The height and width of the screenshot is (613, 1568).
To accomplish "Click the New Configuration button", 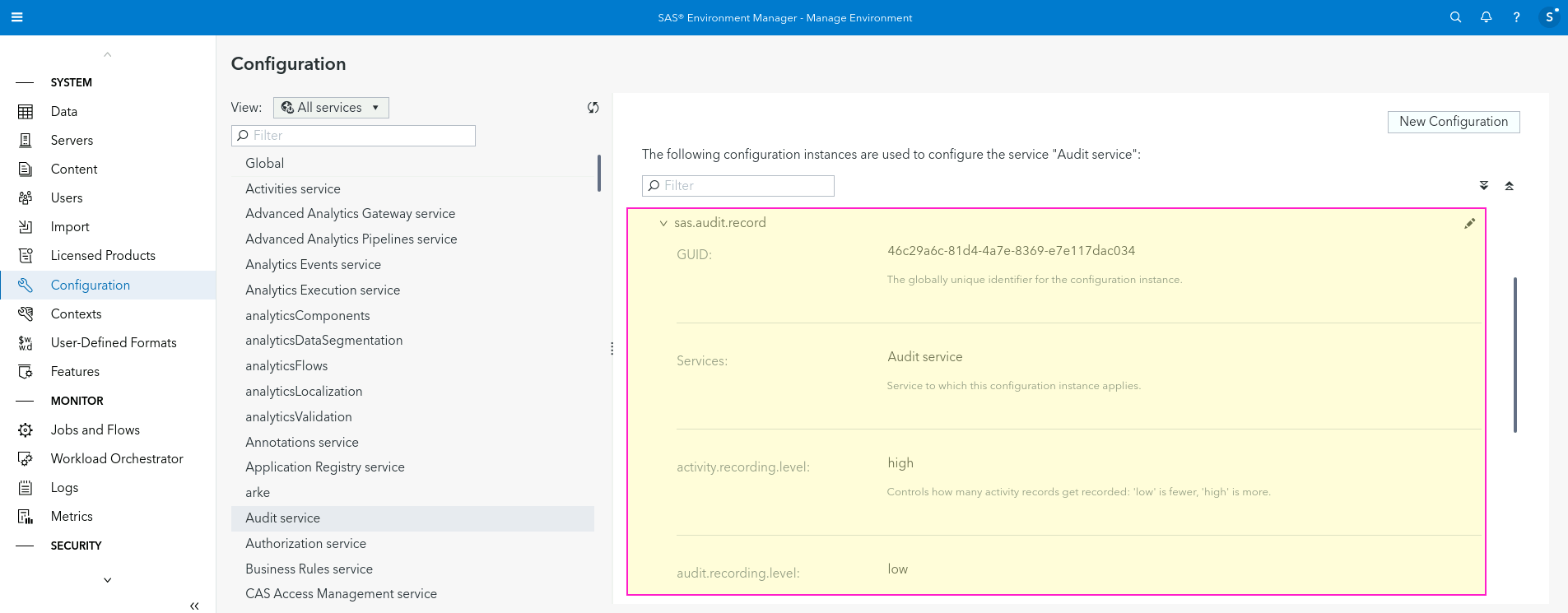I will (1453, 122).
